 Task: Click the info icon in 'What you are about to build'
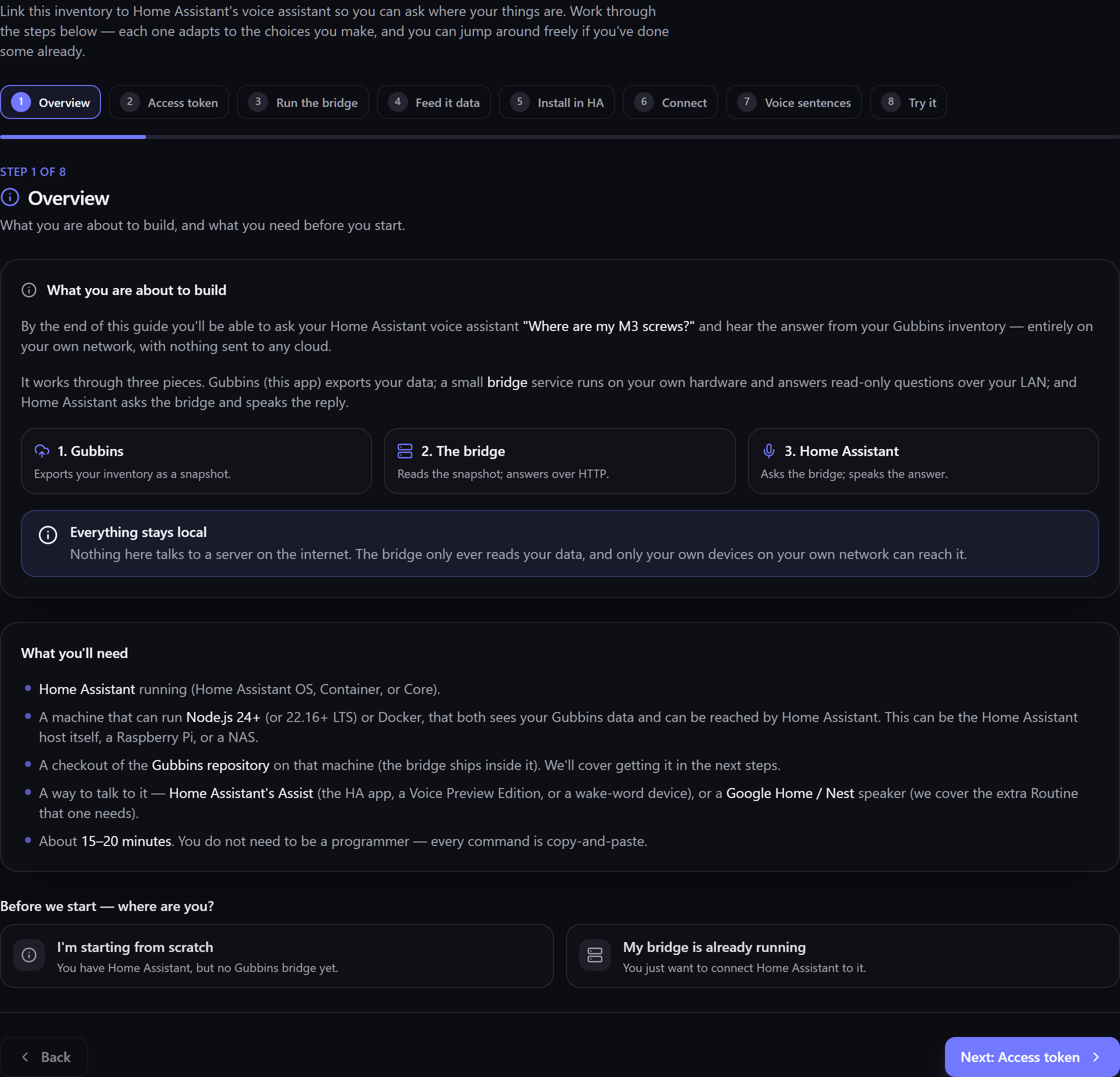[29, 290]
